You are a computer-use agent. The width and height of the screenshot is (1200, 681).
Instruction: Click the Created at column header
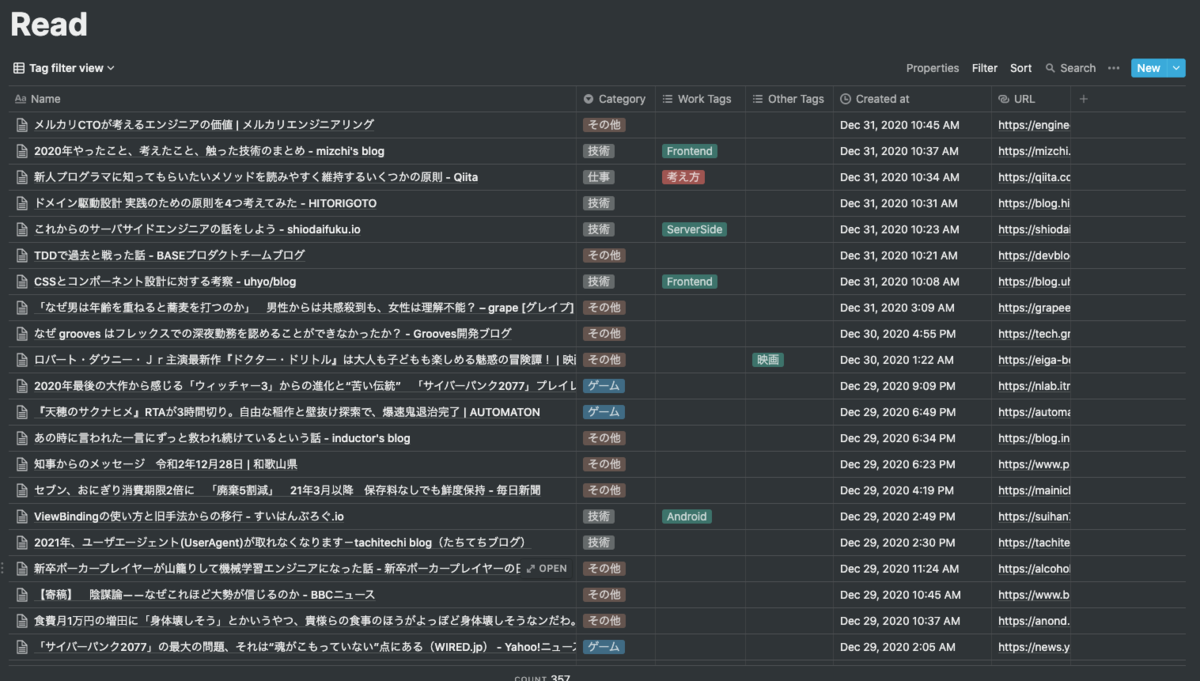913,99
